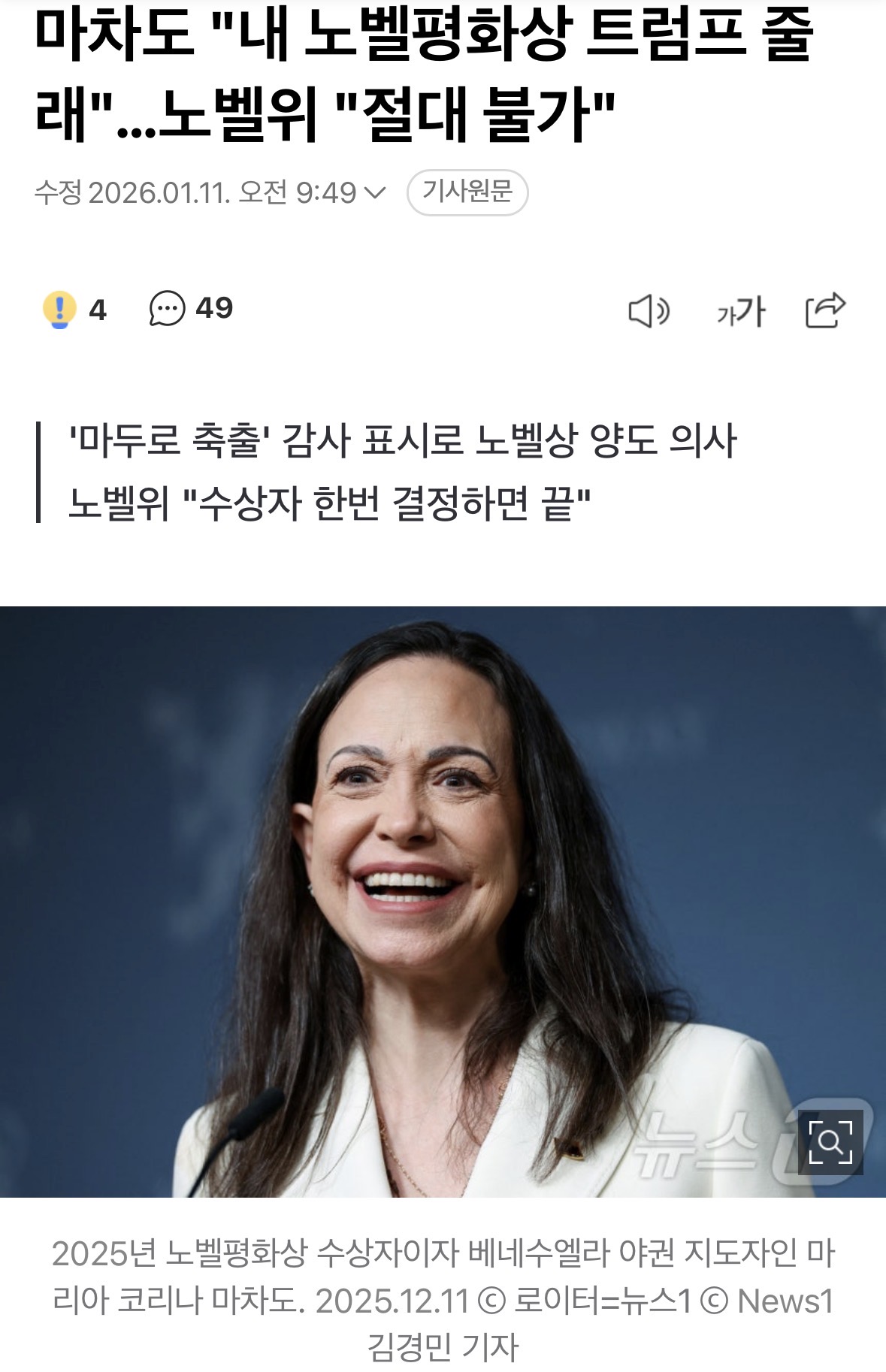This screenshot has height=1372, width=886.
Task: Click the '마두로 축출' subheading line
Action: pyautogui.click(x=403, y=441)
